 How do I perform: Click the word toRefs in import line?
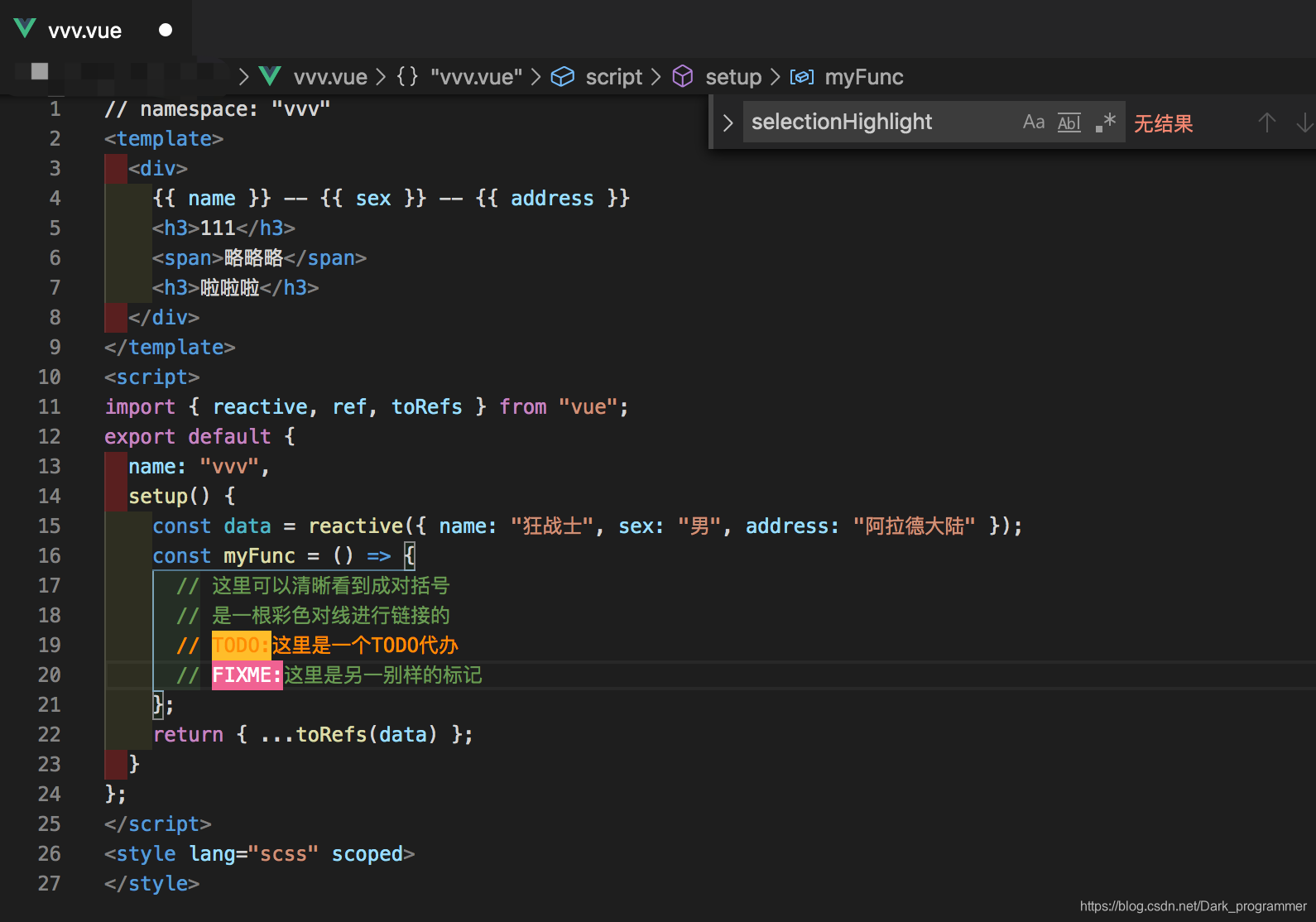click(426, 406)
